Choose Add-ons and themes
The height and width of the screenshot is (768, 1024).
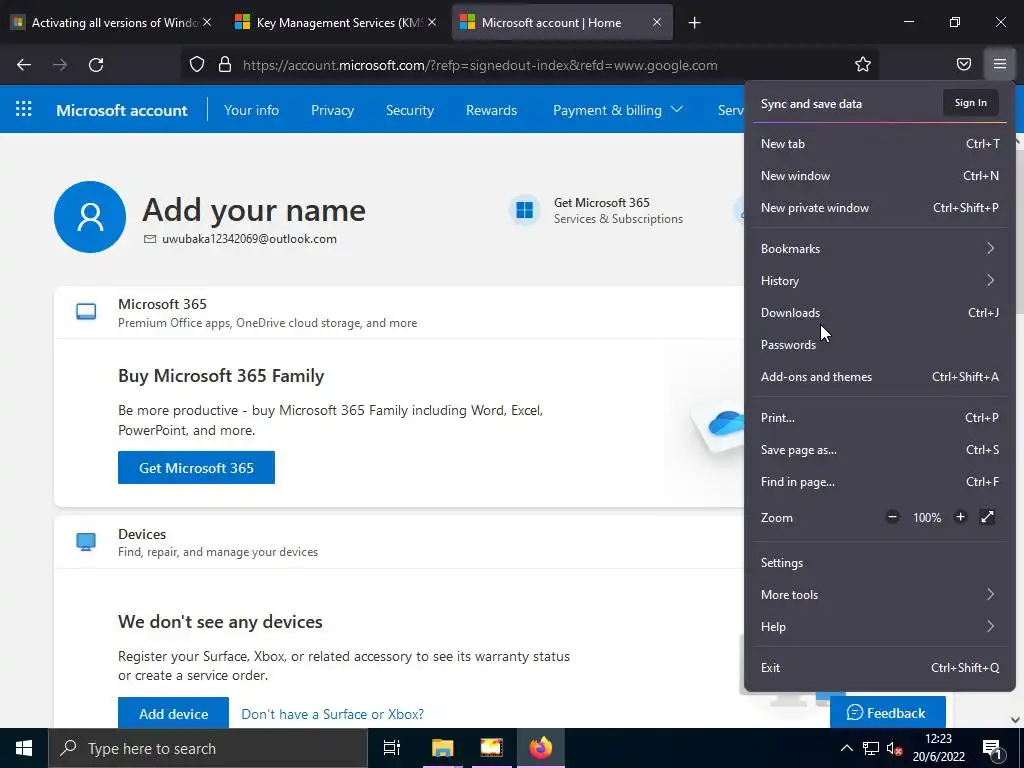point(880,376)
